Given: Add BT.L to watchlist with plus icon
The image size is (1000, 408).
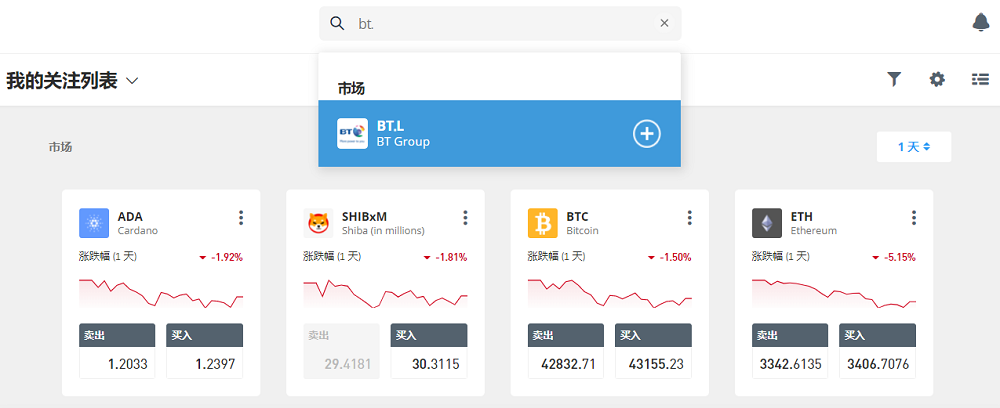Looking at the screenshot, I should pos(647,133).
